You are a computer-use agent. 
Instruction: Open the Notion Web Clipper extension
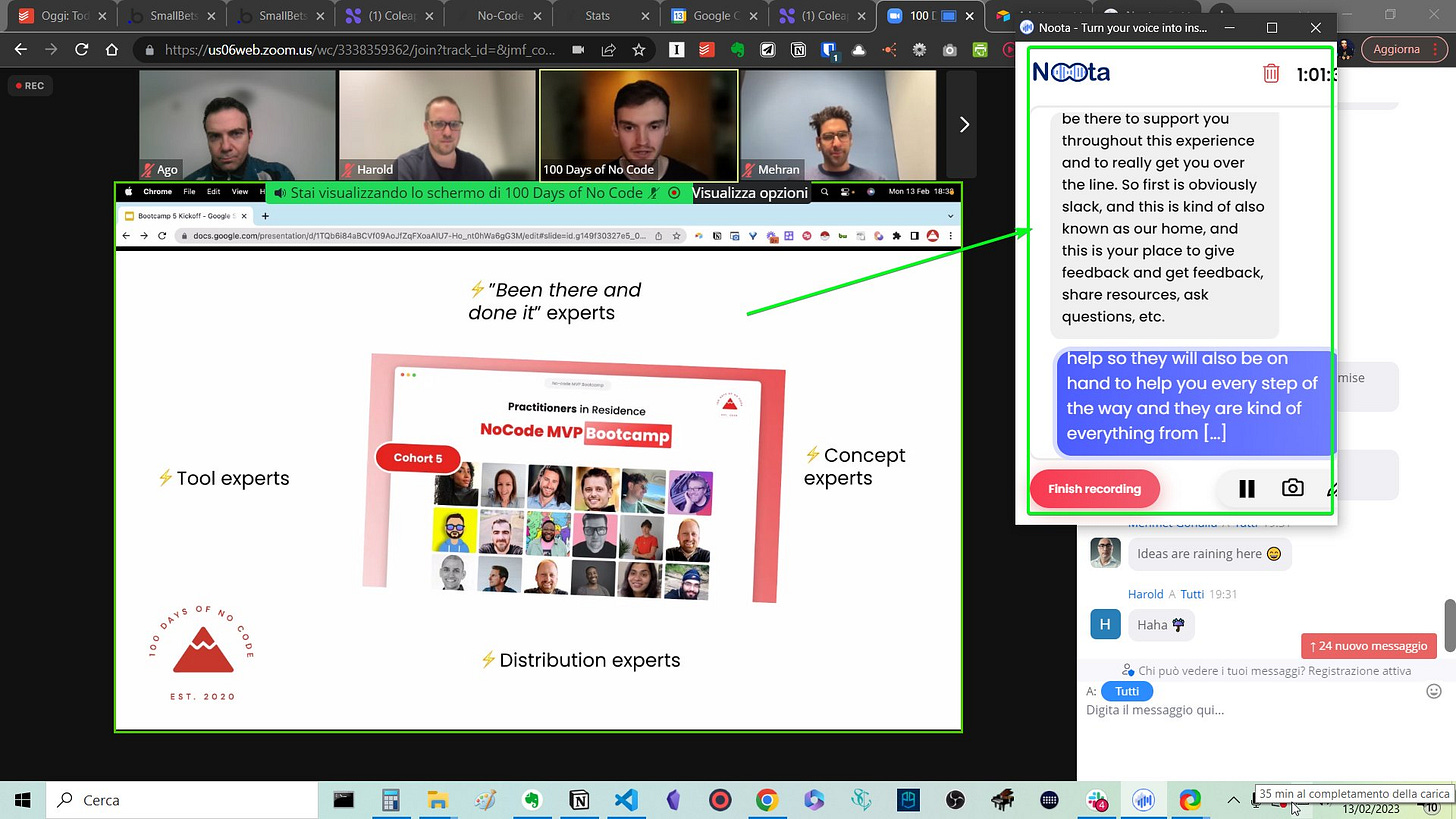tap(798, 50)
